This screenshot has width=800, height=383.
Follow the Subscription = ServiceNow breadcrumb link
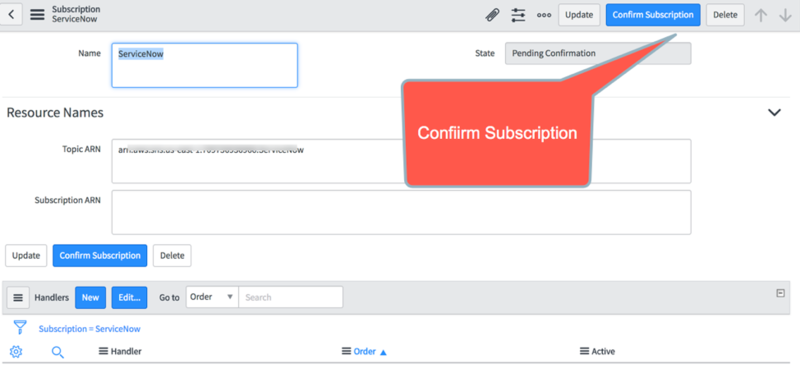(89, 329)
